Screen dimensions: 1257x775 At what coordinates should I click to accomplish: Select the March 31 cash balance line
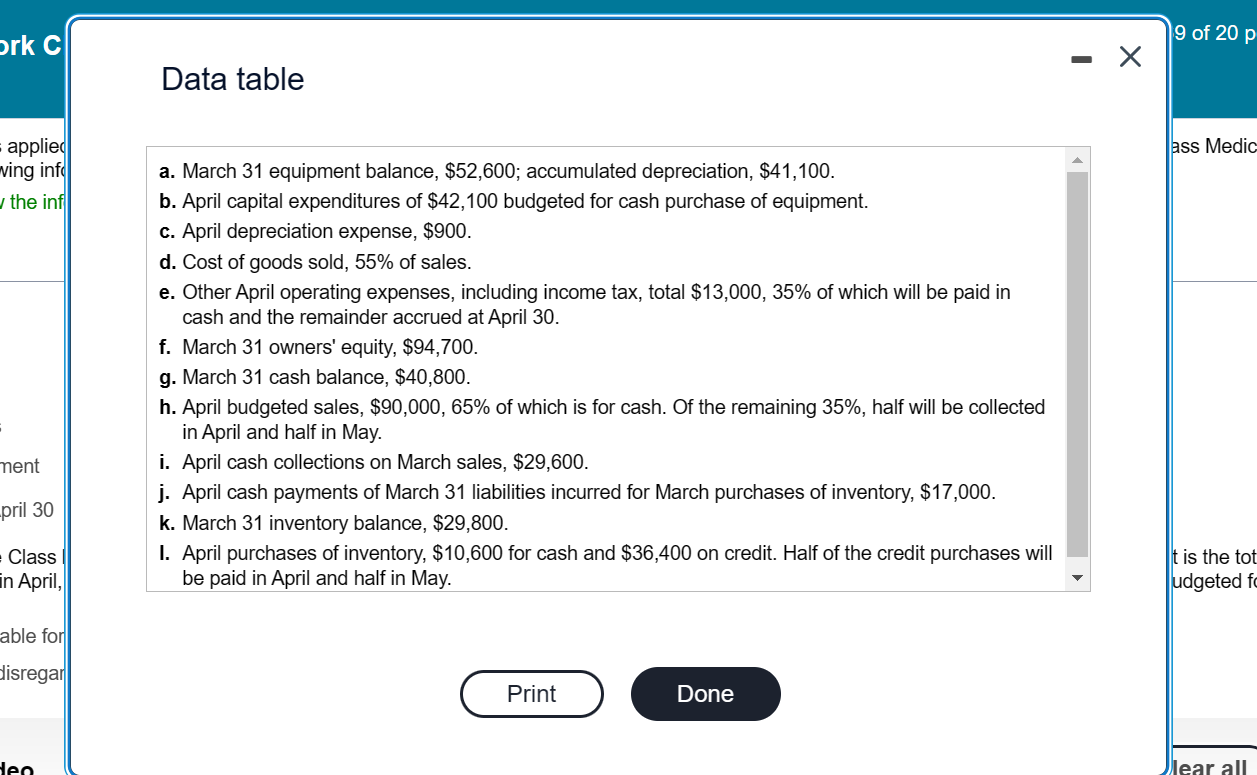[x=314, y=377]
